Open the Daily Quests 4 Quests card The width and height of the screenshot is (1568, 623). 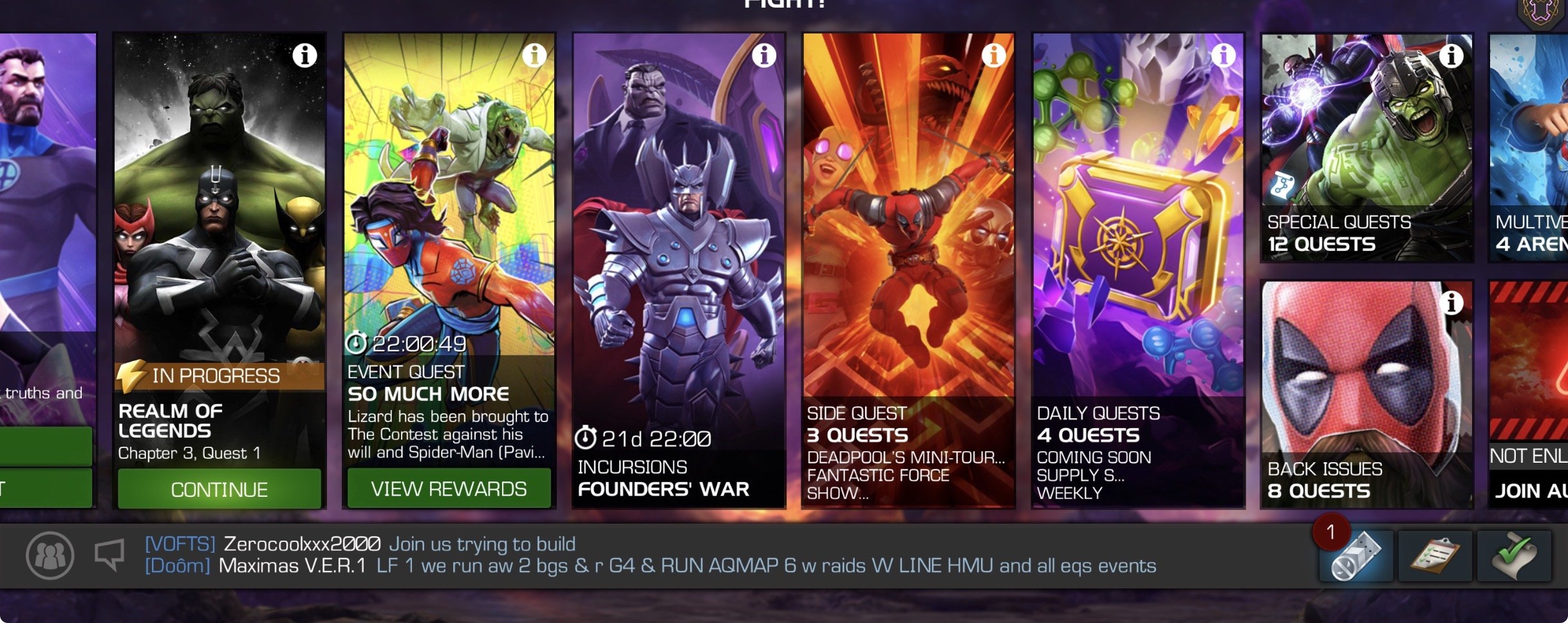[1138, 271]
